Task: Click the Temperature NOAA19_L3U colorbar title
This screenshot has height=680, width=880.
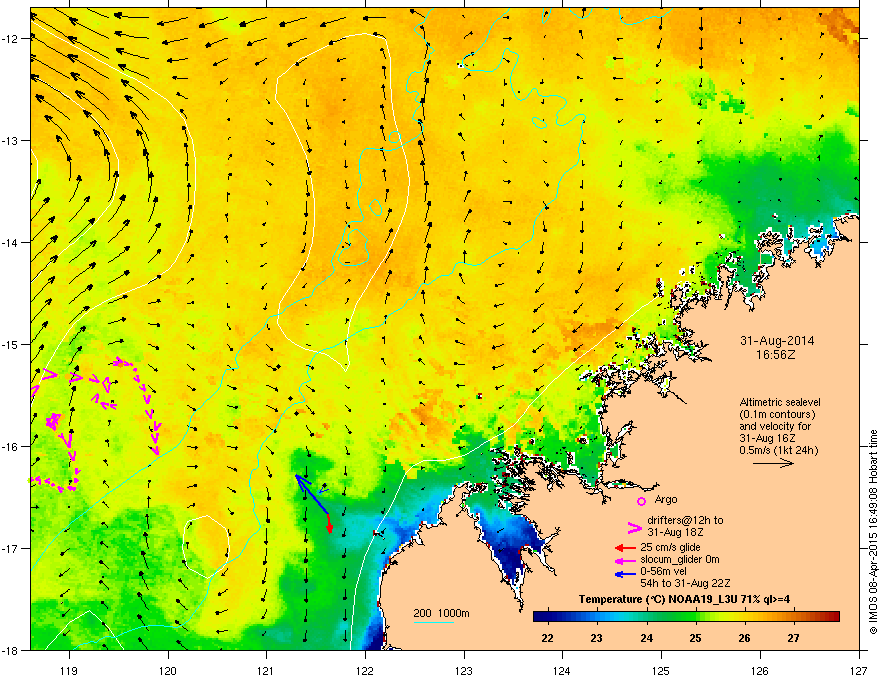Action: [684, 599]
